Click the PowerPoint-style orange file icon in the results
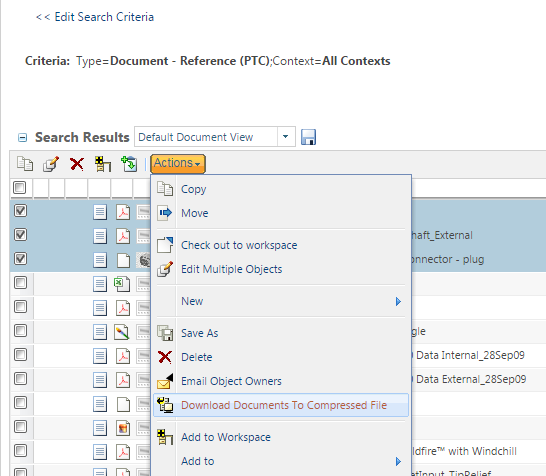Screen dimensions: 546x476 click(x=123, y=428)
